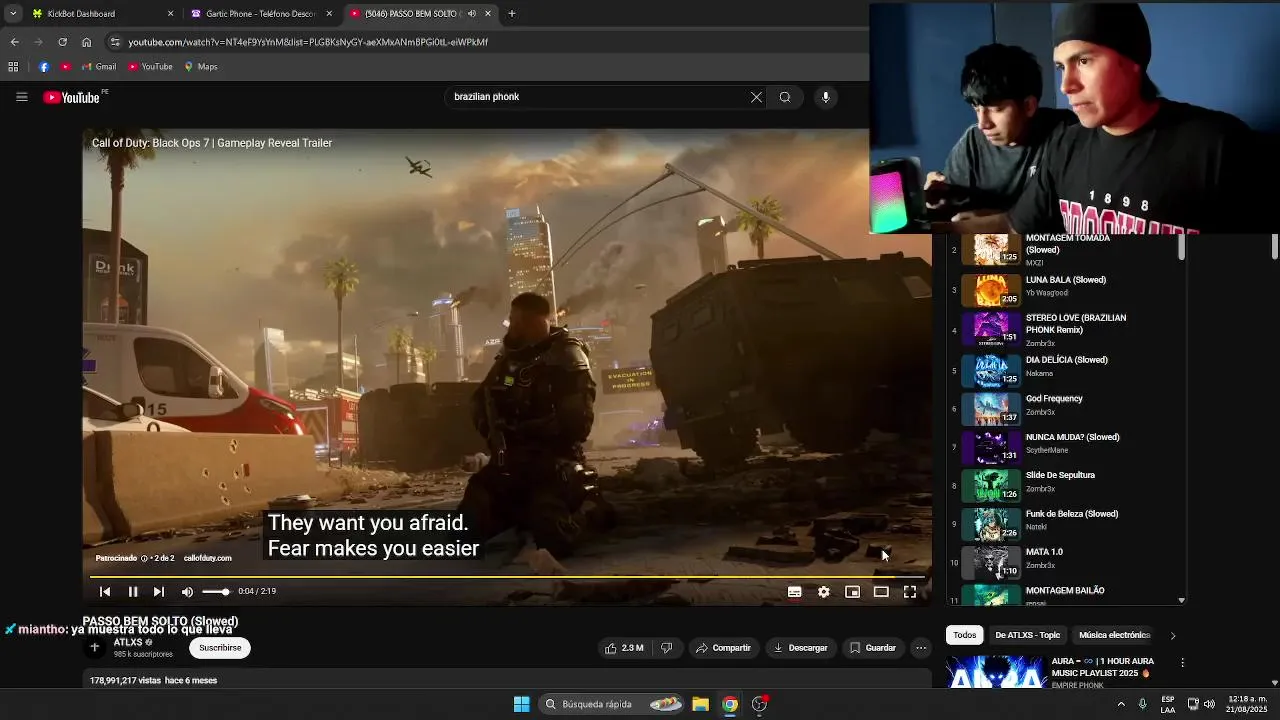Go to YouTube home via logo
This screenshot has width=1280, height=720.
tap(72, 97)
